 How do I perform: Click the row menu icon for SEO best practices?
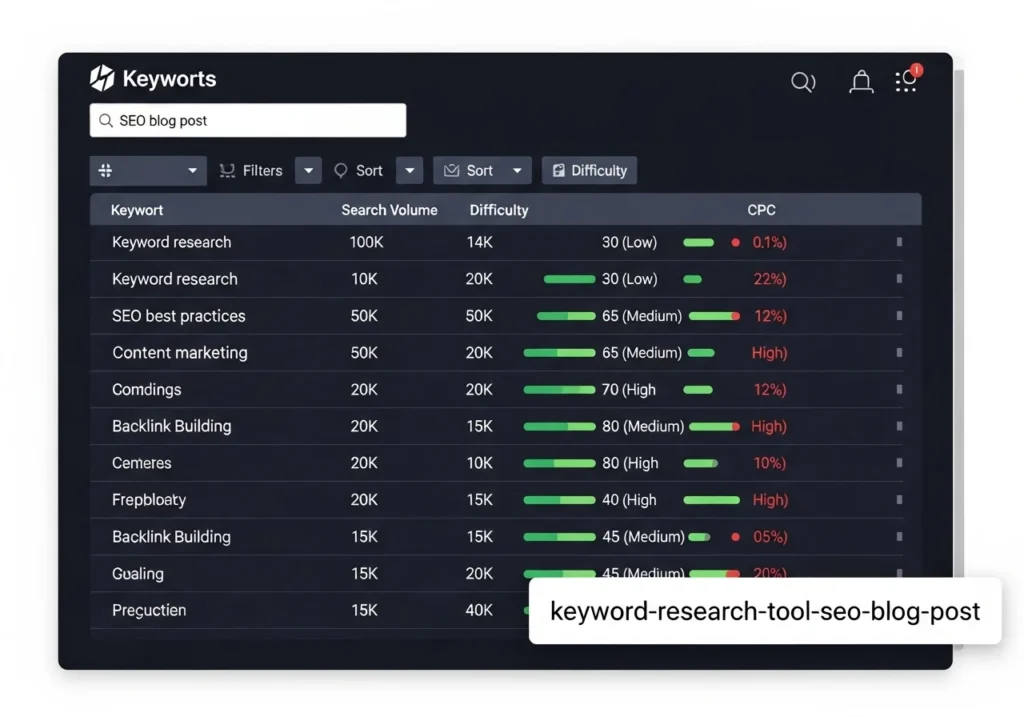click(x=899, y=316)
